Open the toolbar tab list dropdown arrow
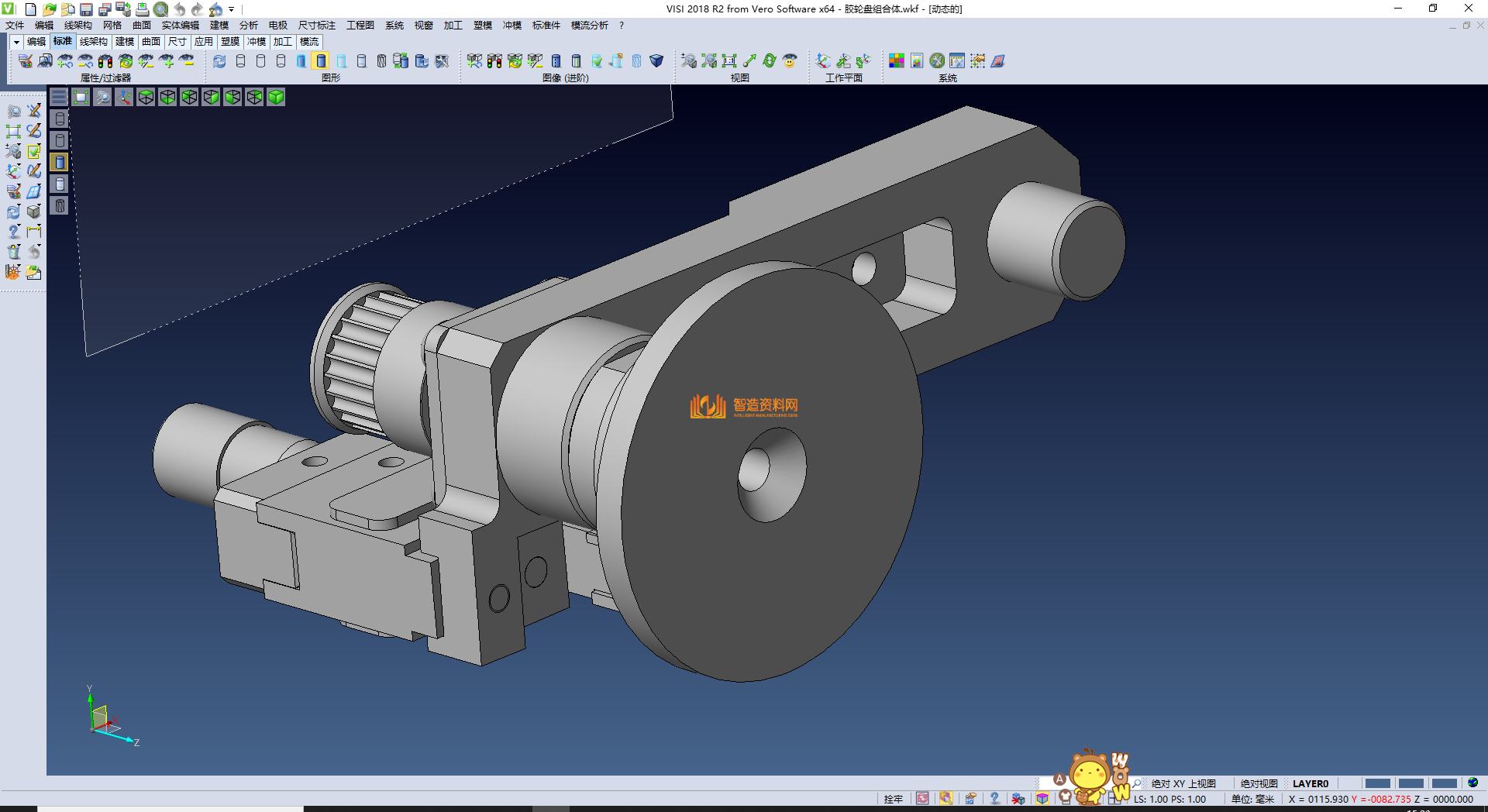This screenshot has width=1488, height=812. (x=16, y=42)
